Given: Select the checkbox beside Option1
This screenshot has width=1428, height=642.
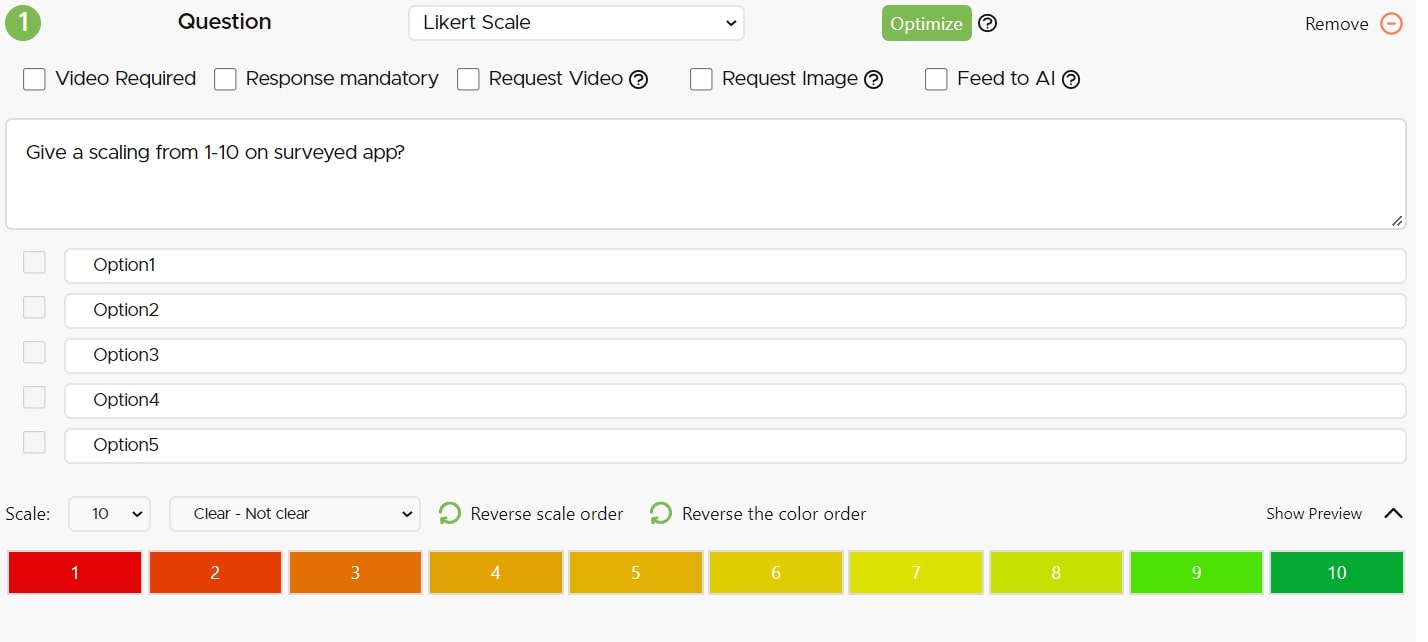Looking at the screenshot, I should (x=35, y=263).
